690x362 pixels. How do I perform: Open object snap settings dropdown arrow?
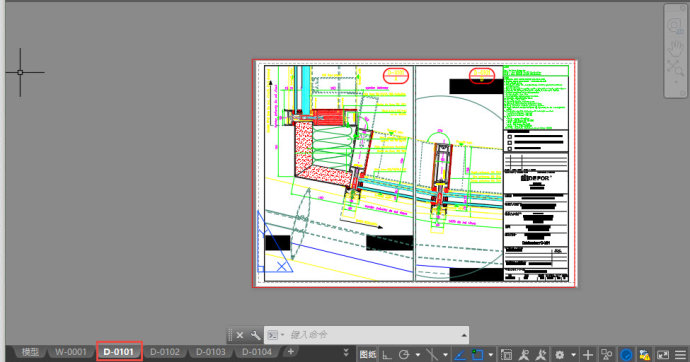click(x=491, y=355)
